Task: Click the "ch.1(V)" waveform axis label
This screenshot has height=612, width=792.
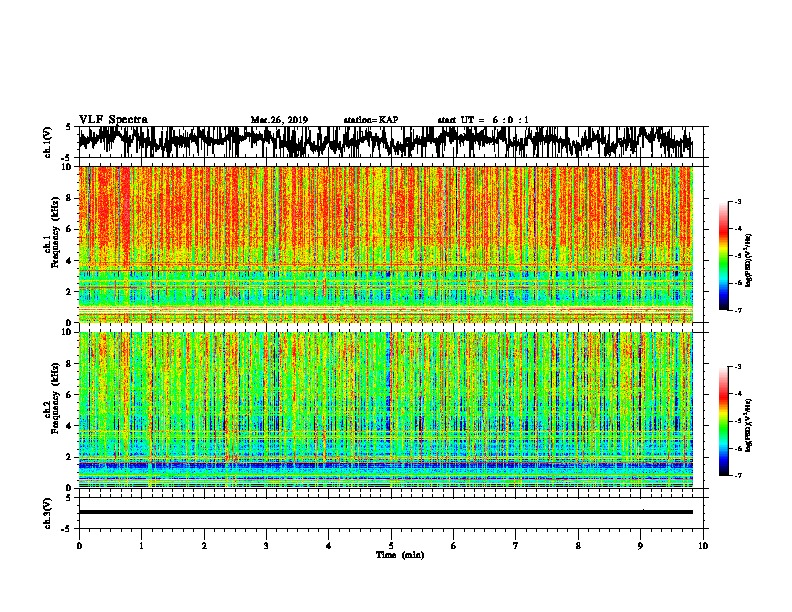Action: (48, 142)
